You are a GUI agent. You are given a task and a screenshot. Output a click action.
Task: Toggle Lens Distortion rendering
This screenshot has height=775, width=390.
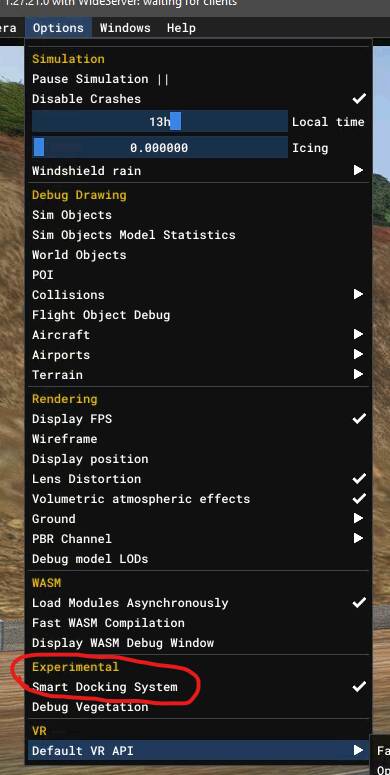click(x=199, y=478)
